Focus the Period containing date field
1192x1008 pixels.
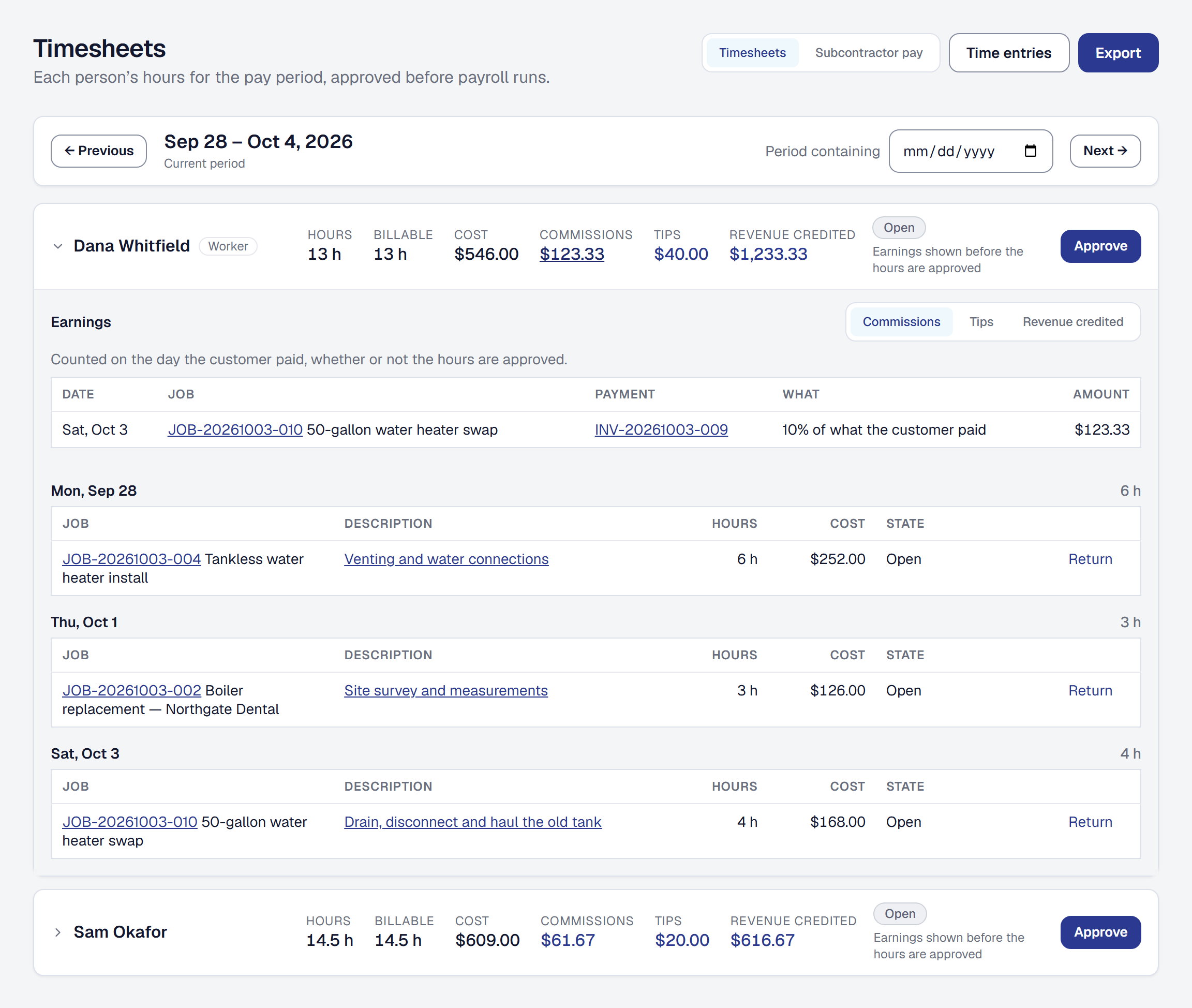(970, 151)
